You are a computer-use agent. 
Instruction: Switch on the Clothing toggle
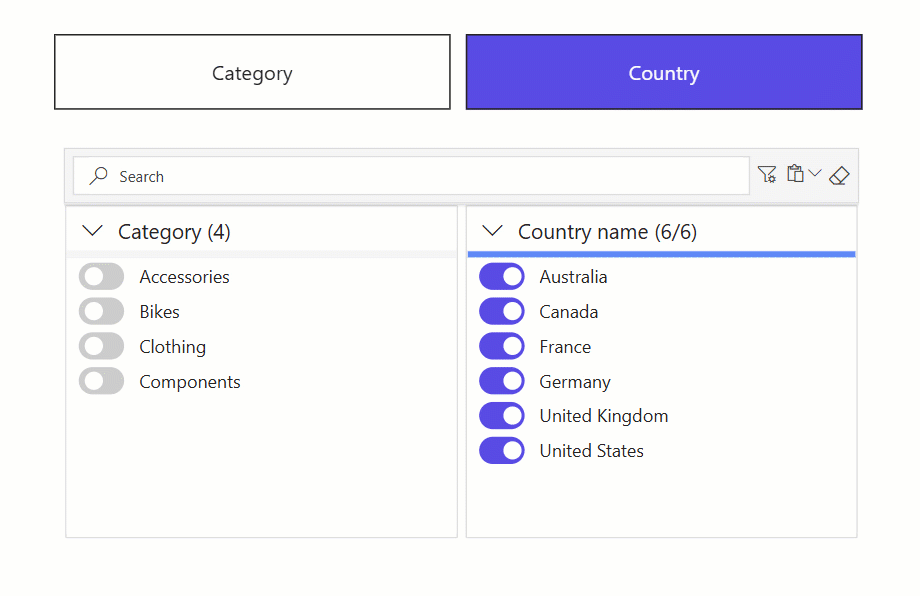click(101, 347)
